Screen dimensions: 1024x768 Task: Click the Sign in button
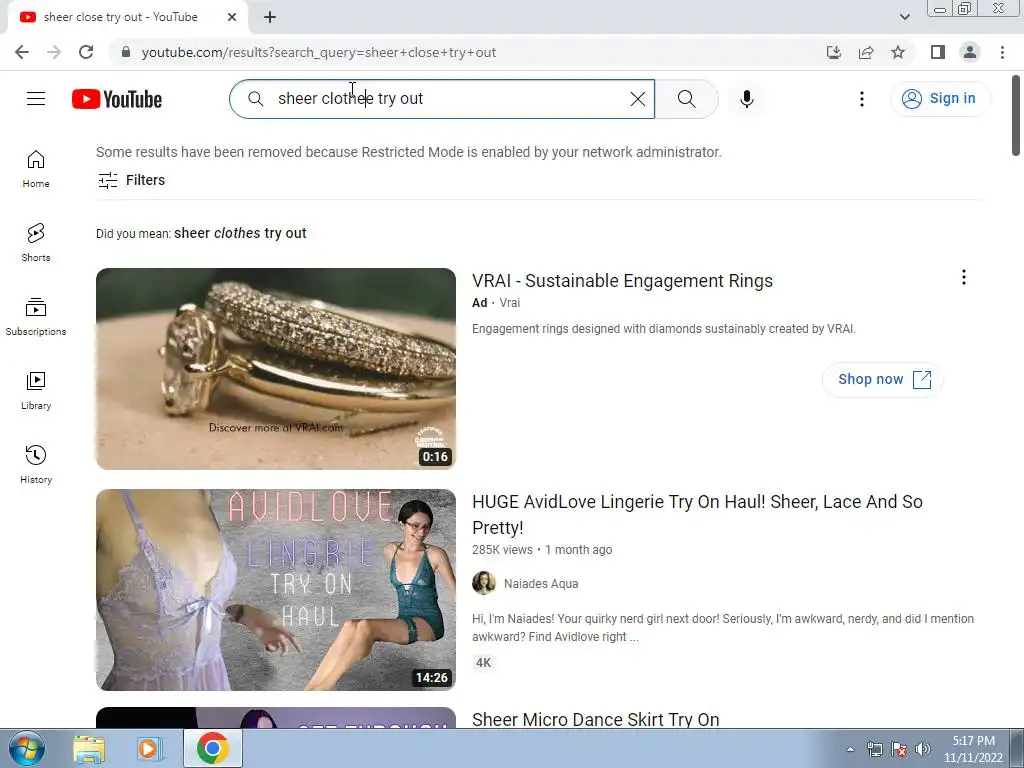940,99
